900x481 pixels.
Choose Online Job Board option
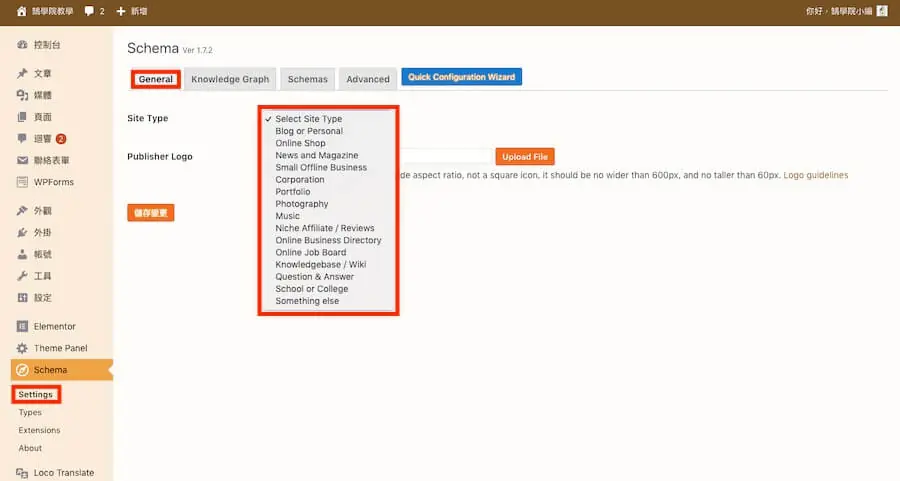pyautogui.click(x=311, y=252)
